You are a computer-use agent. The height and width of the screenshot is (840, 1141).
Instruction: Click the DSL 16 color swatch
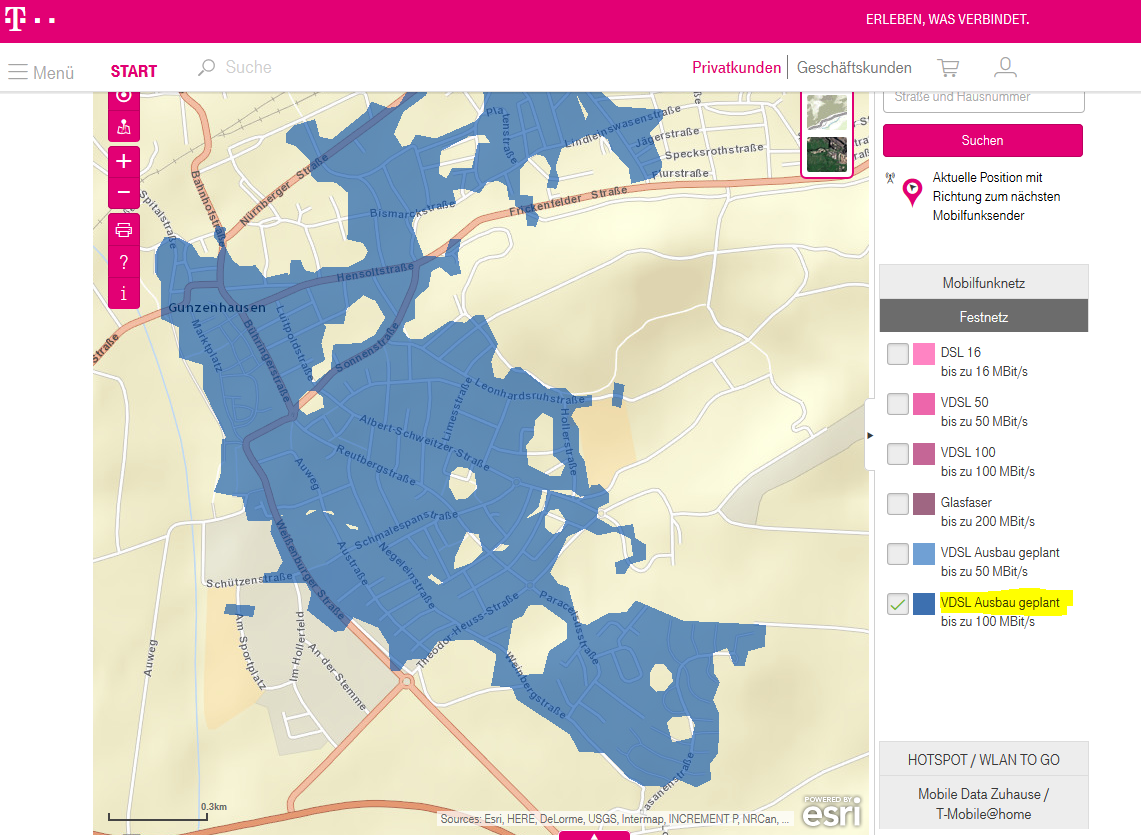tap(923, 354)
